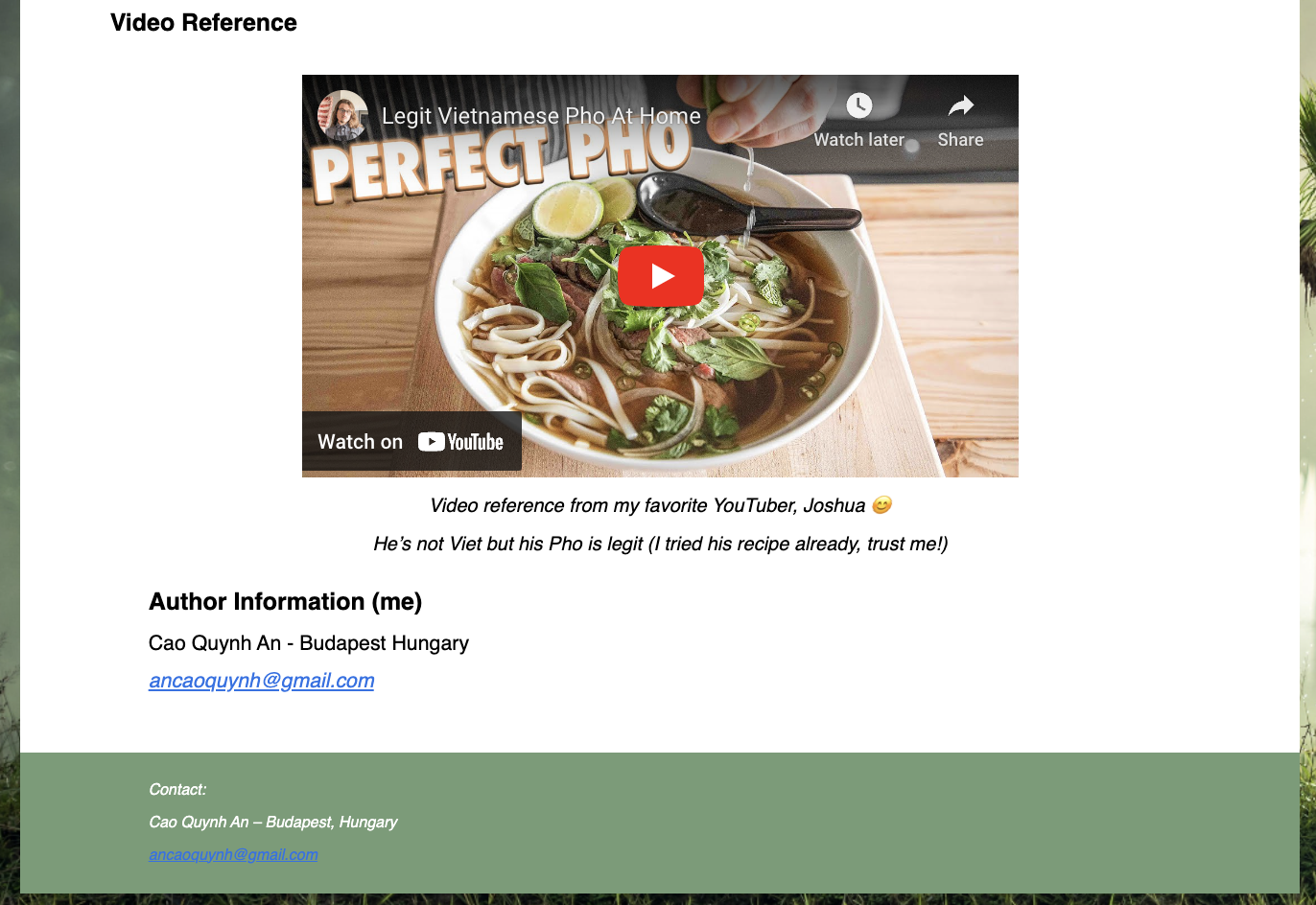Click the "Video Reference" heading
Image resolution: width=1316 pixels, height=905 pixels.
coord(203,23)
